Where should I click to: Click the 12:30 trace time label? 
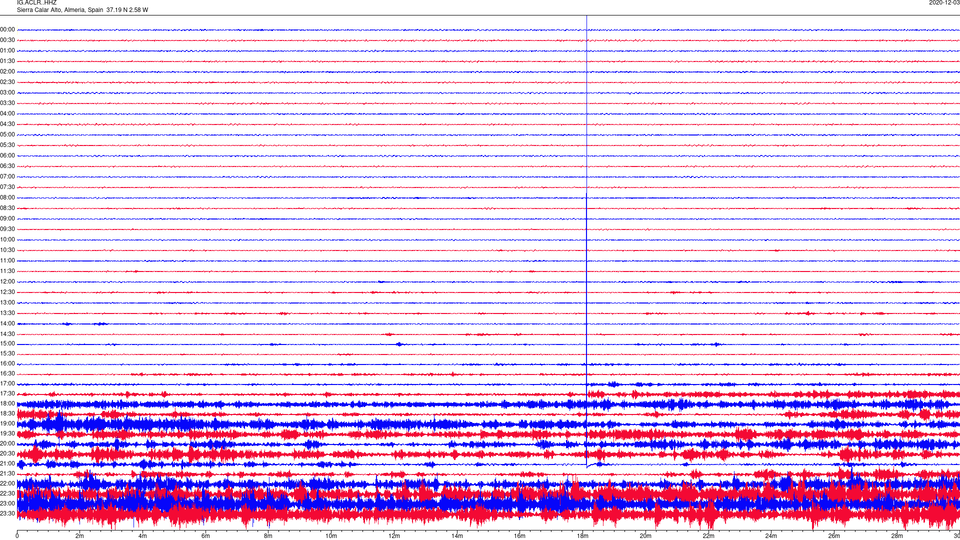pos(7,293)
